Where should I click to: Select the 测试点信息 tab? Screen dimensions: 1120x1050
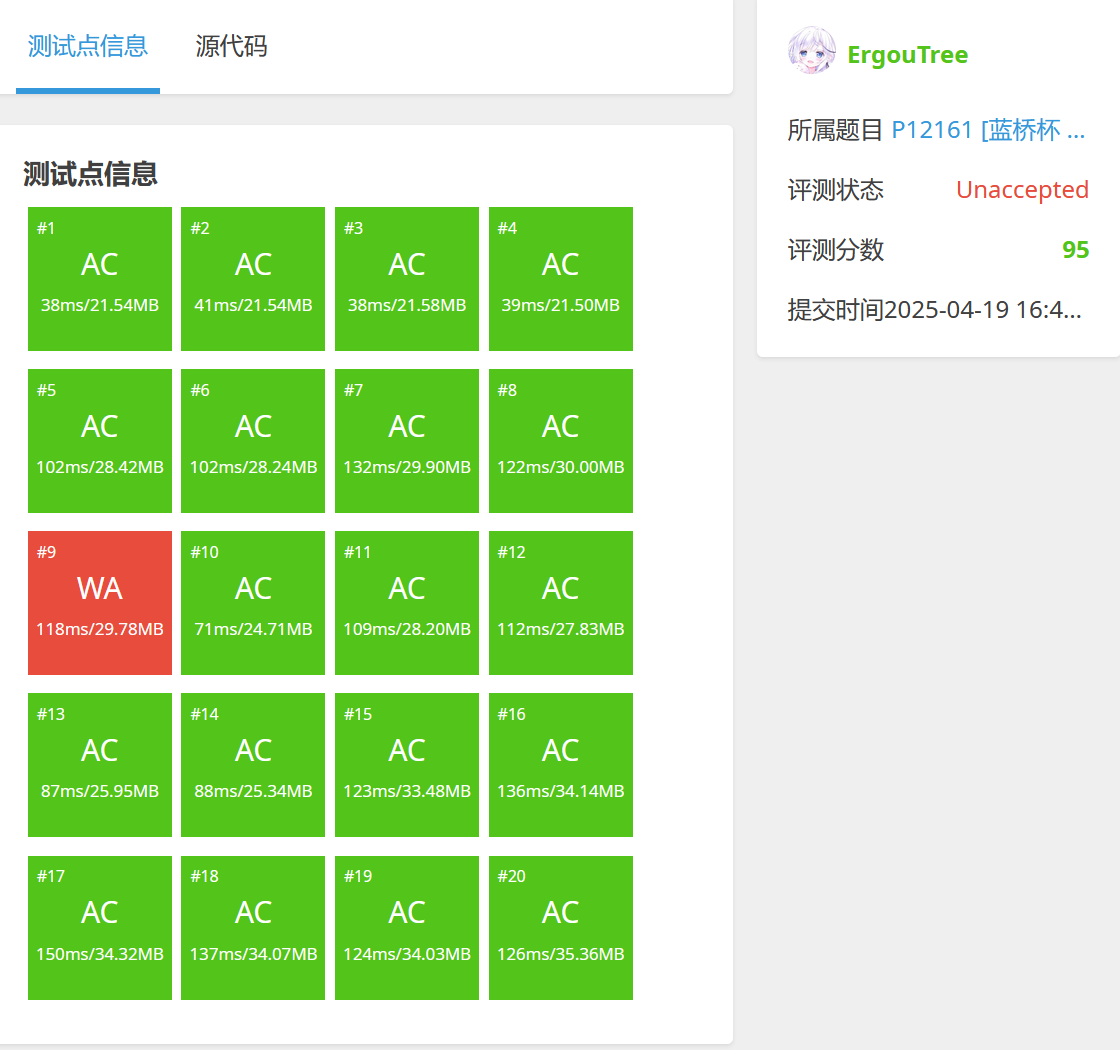(x=88, y=46)
